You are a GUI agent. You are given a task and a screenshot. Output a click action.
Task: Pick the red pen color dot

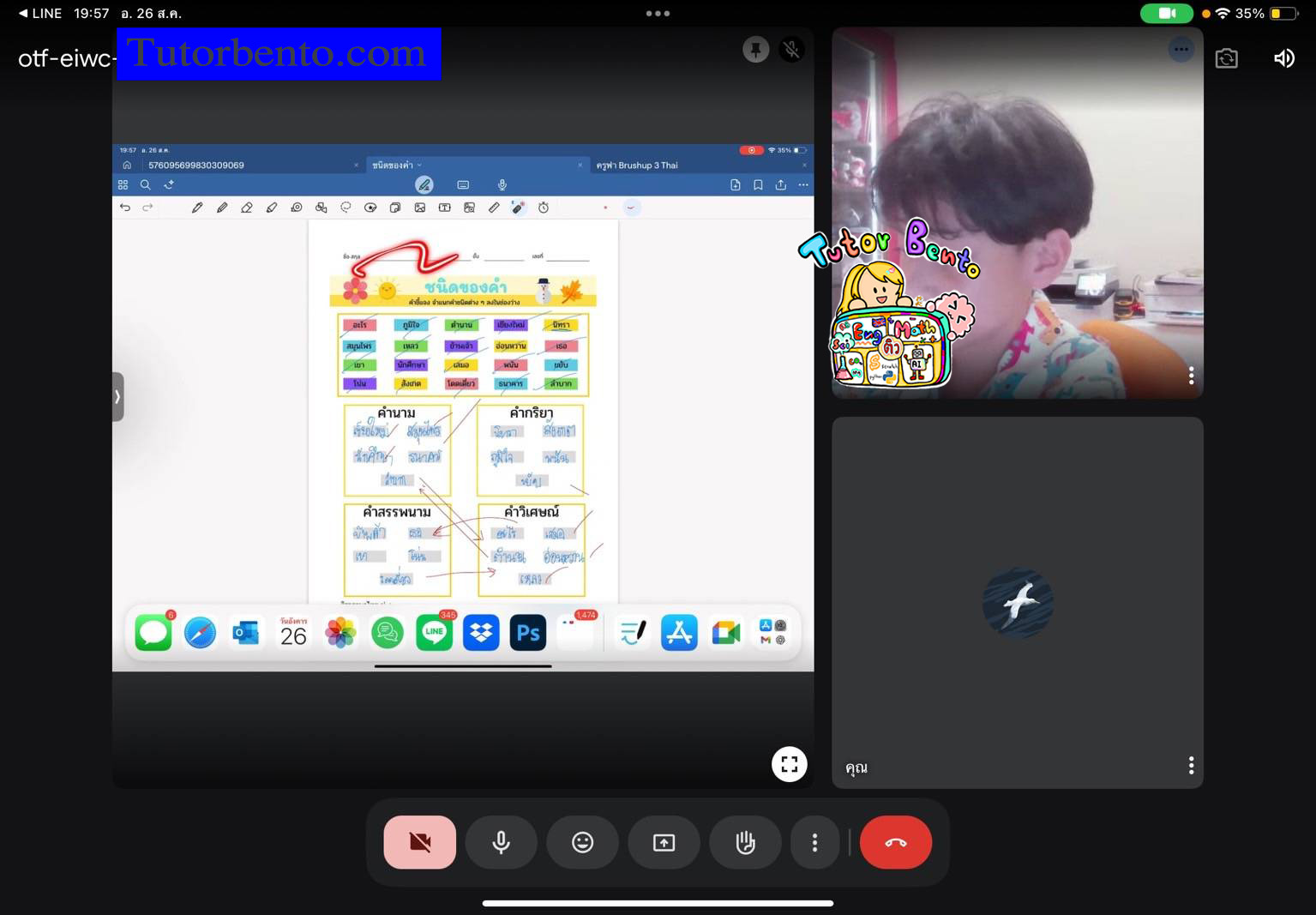[x=605, y=208]
